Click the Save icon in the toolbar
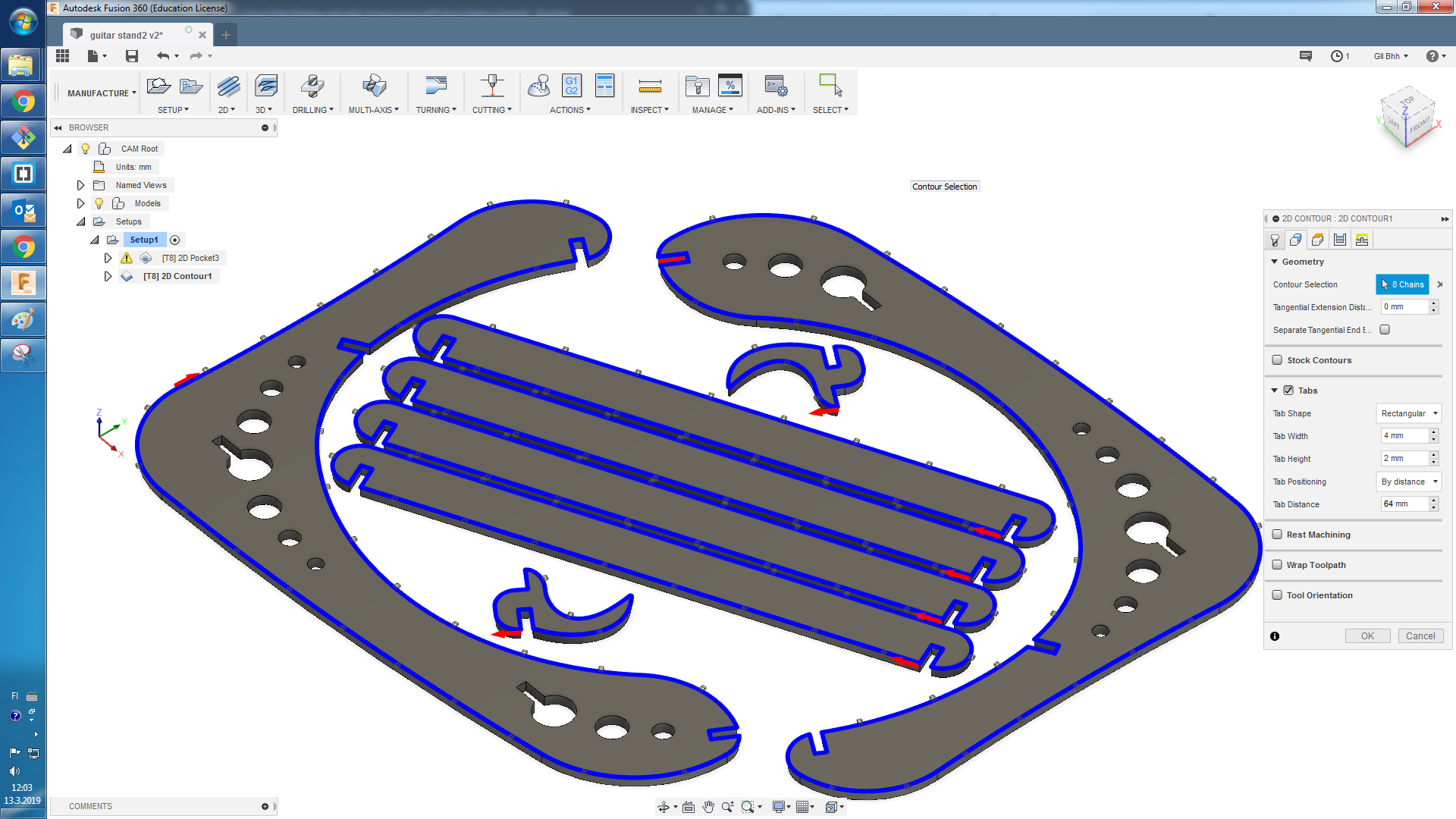 (x=132, y=56)
